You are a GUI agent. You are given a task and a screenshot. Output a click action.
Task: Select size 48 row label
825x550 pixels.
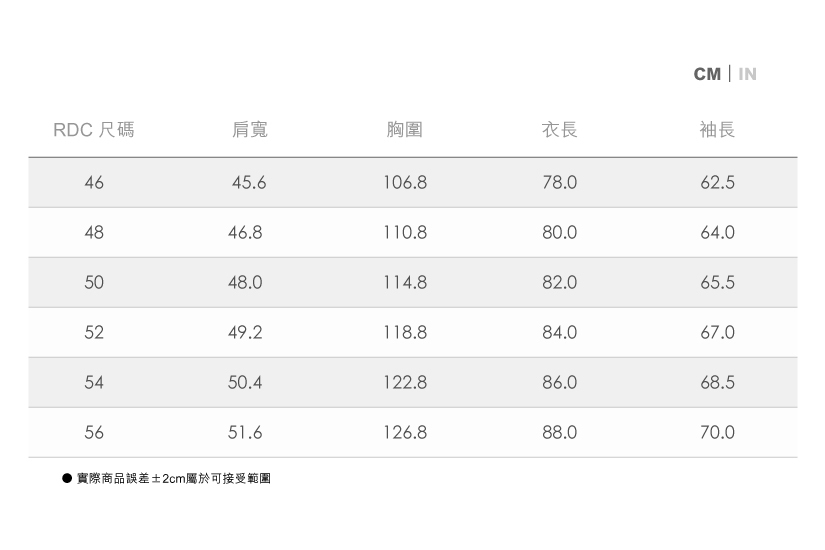[x=94, y=233]
